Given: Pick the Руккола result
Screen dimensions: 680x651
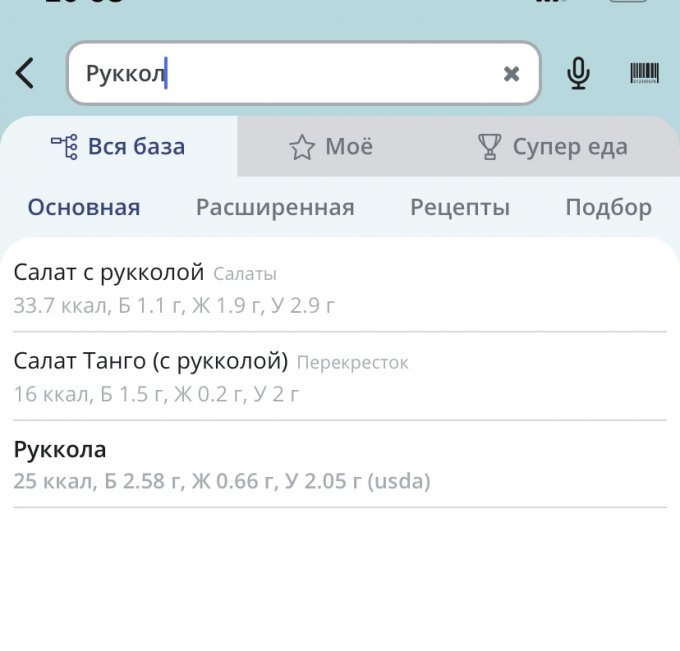Looking at the screenshot, I should click(60, 449).
